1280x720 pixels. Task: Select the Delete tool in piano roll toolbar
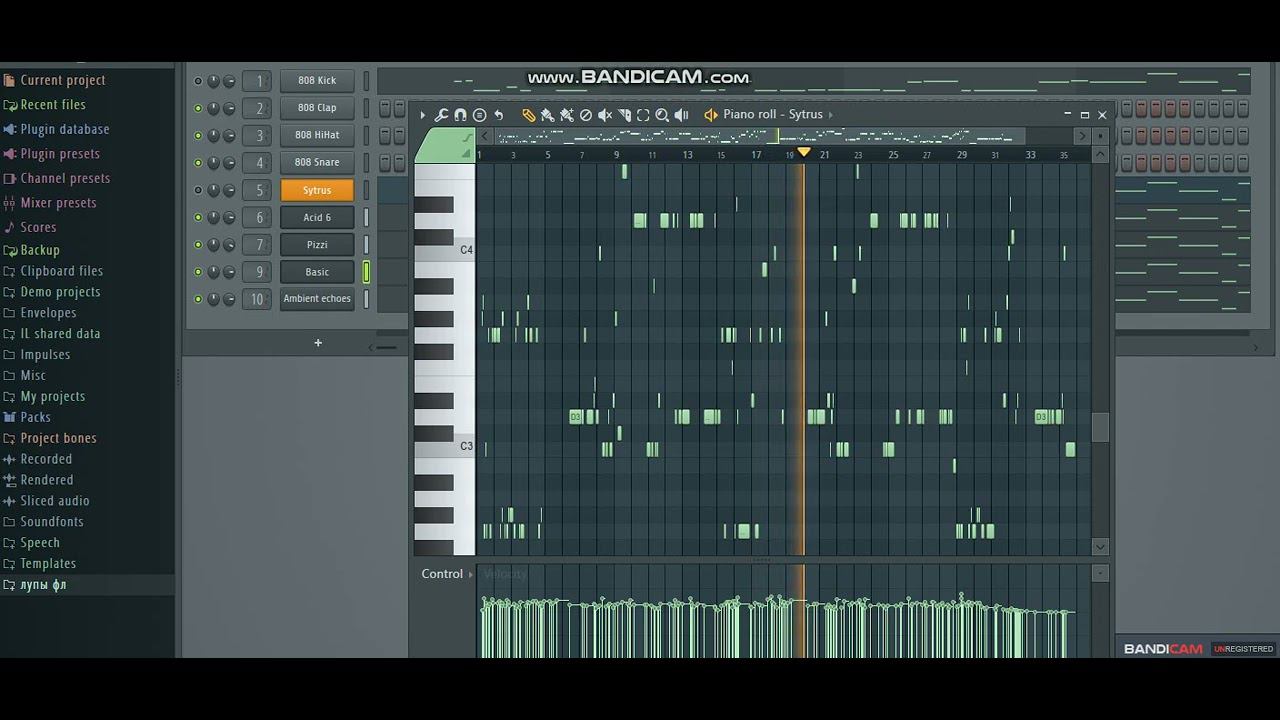(x=586, y=115)
